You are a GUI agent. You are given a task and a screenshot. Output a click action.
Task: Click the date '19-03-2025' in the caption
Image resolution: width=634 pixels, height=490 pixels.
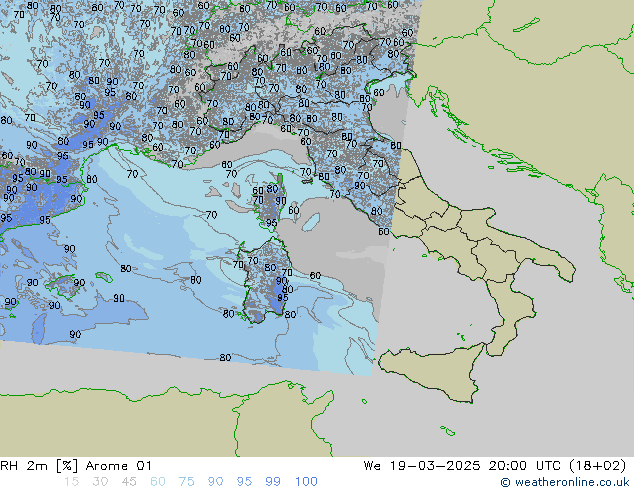[x=435, y=466]
